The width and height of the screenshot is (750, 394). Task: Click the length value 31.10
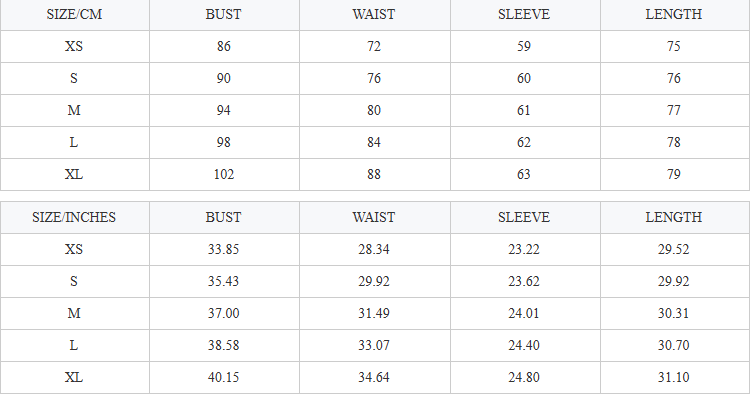point(673,377)
